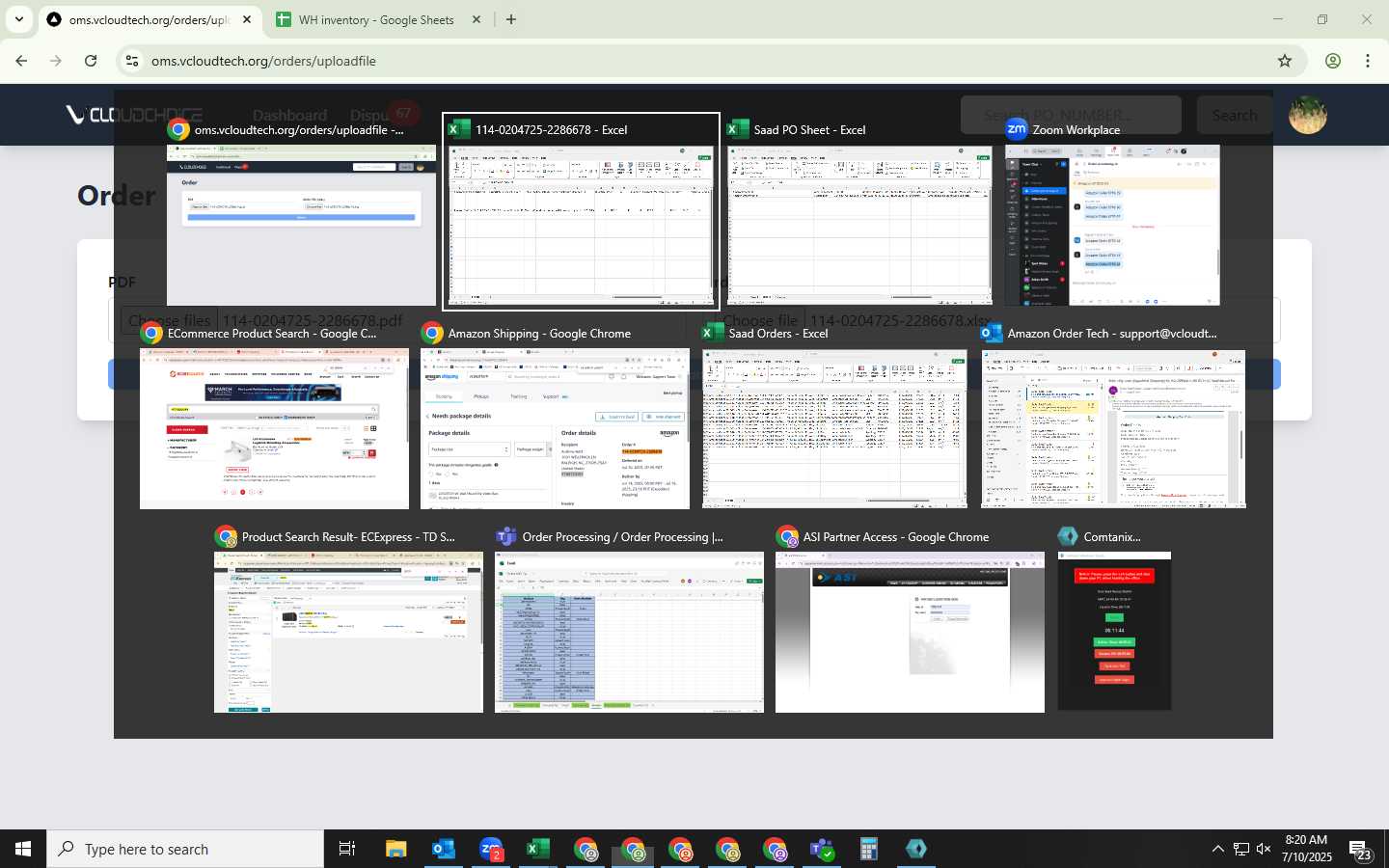Click the Type here to search box
Viewport: 1389px width, 868px height.
pos(185,849)
